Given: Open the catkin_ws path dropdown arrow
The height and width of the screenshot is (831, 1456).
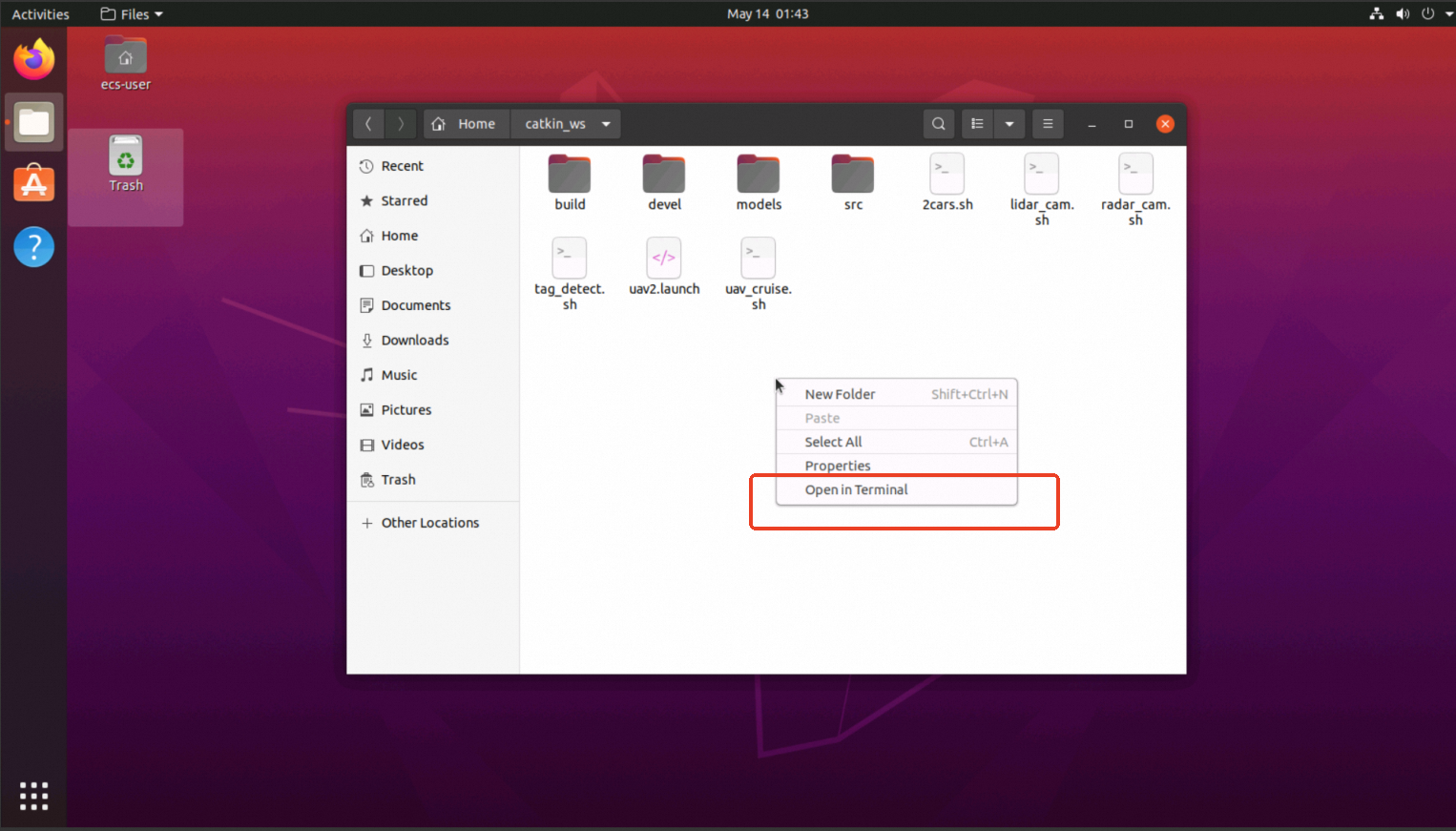Looking at the screenshot, I should point(606,124).
